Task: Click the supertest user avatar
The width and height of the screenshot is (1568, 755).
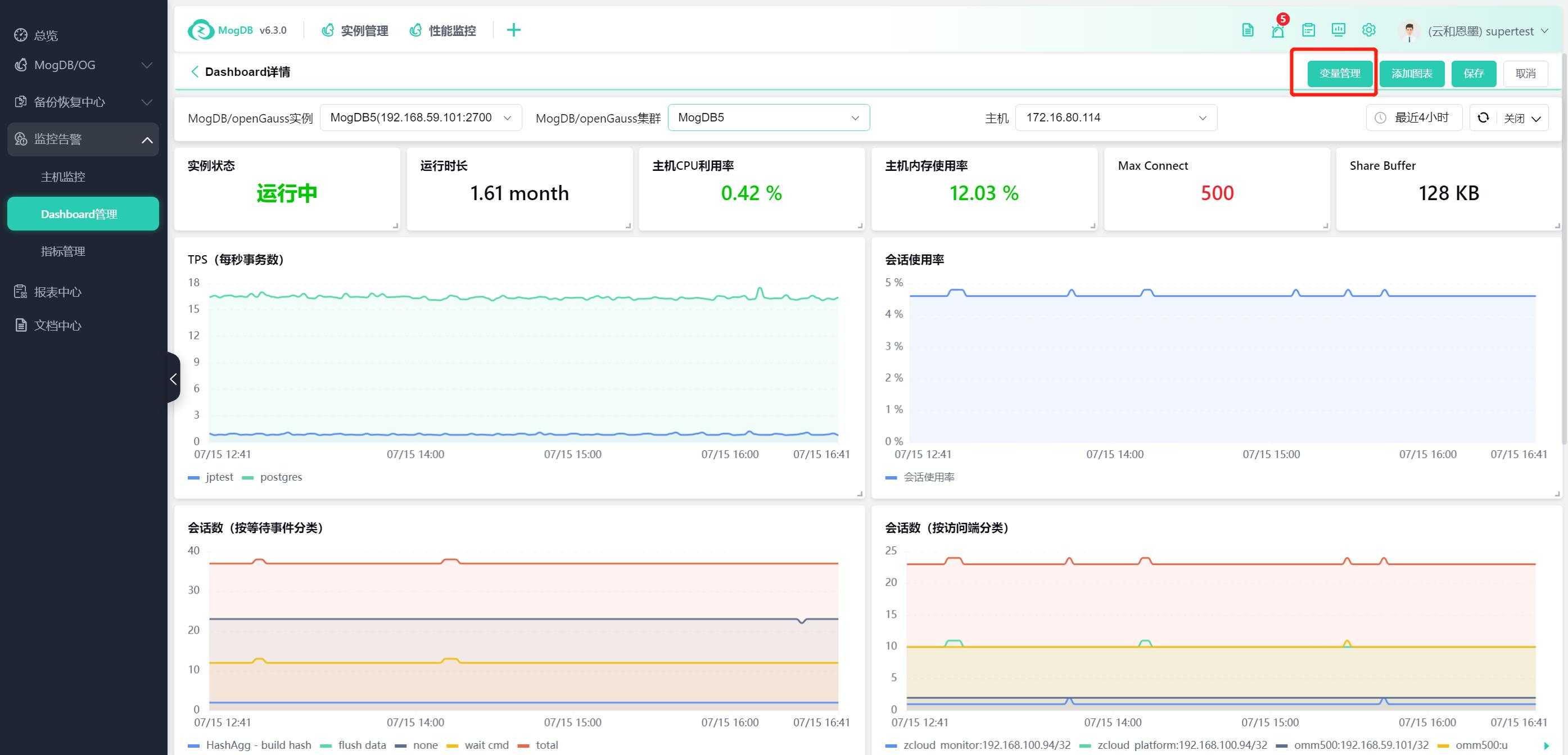Action: click(1409, 31)
